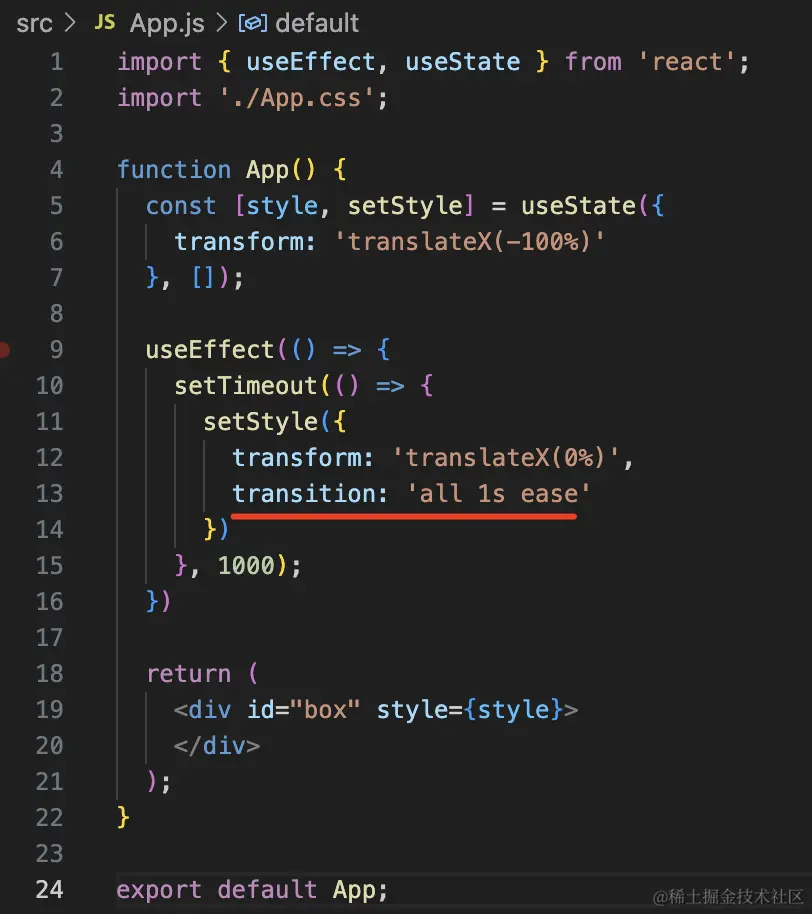
Task: Click useEffect in the import statement
Action: (x=311, y=62)
